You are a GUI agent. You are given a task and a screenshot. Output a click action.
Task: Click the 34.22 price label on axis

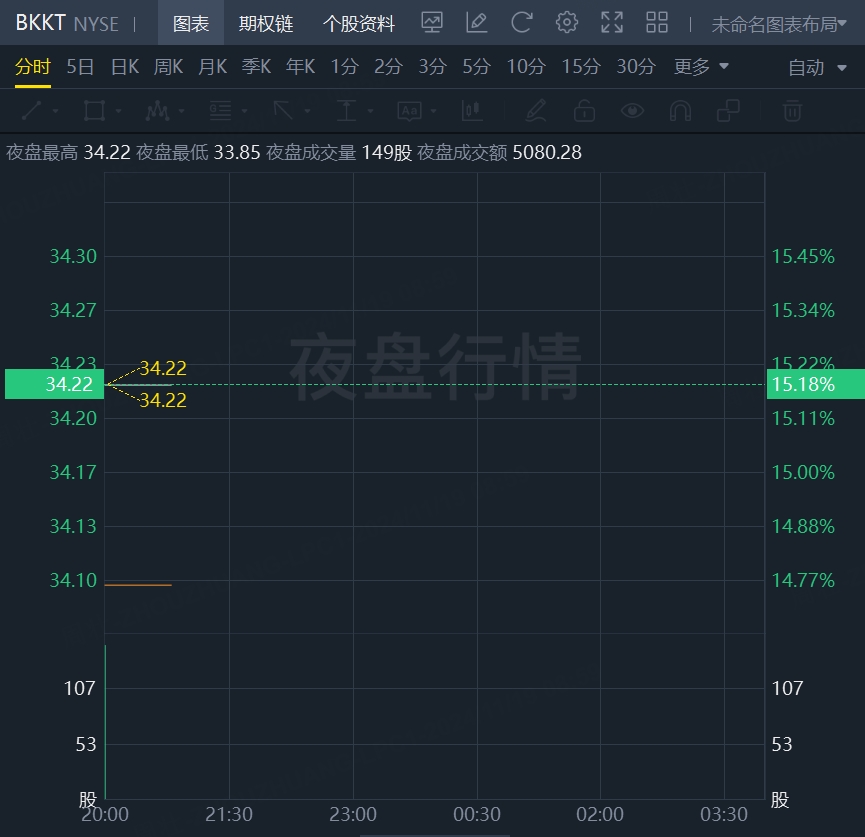(55, 384)
